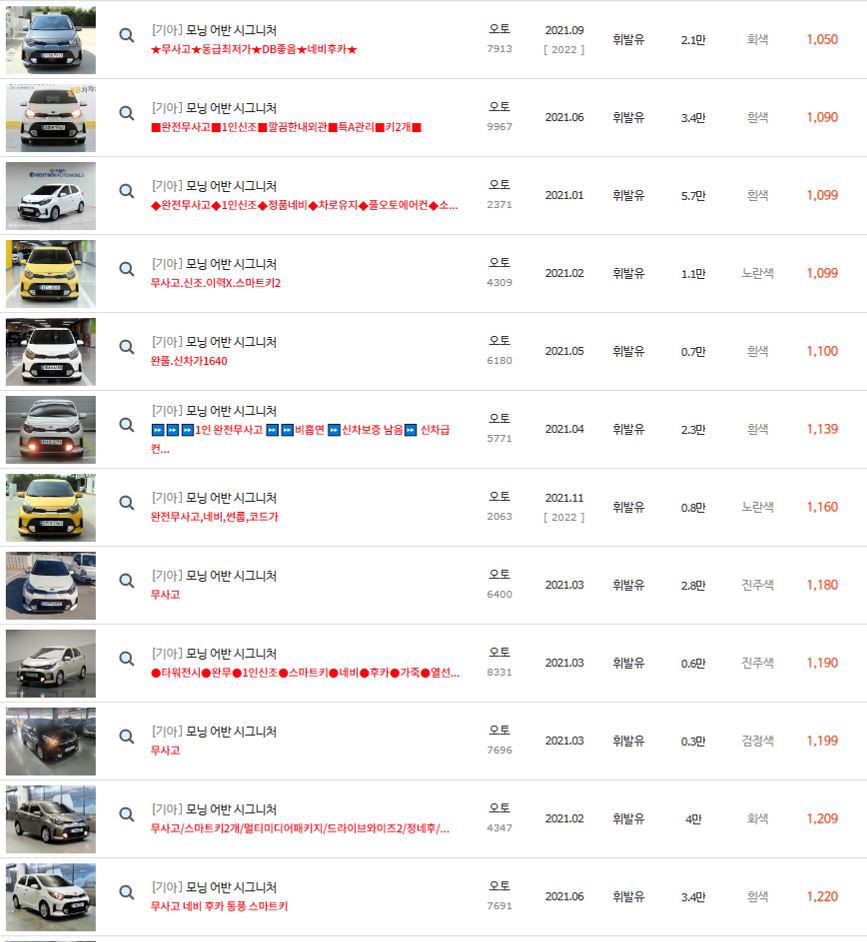Click magnifier icon on the 1,139 price row
This screenshot has width=867, height=942.
tap(126, 425)
